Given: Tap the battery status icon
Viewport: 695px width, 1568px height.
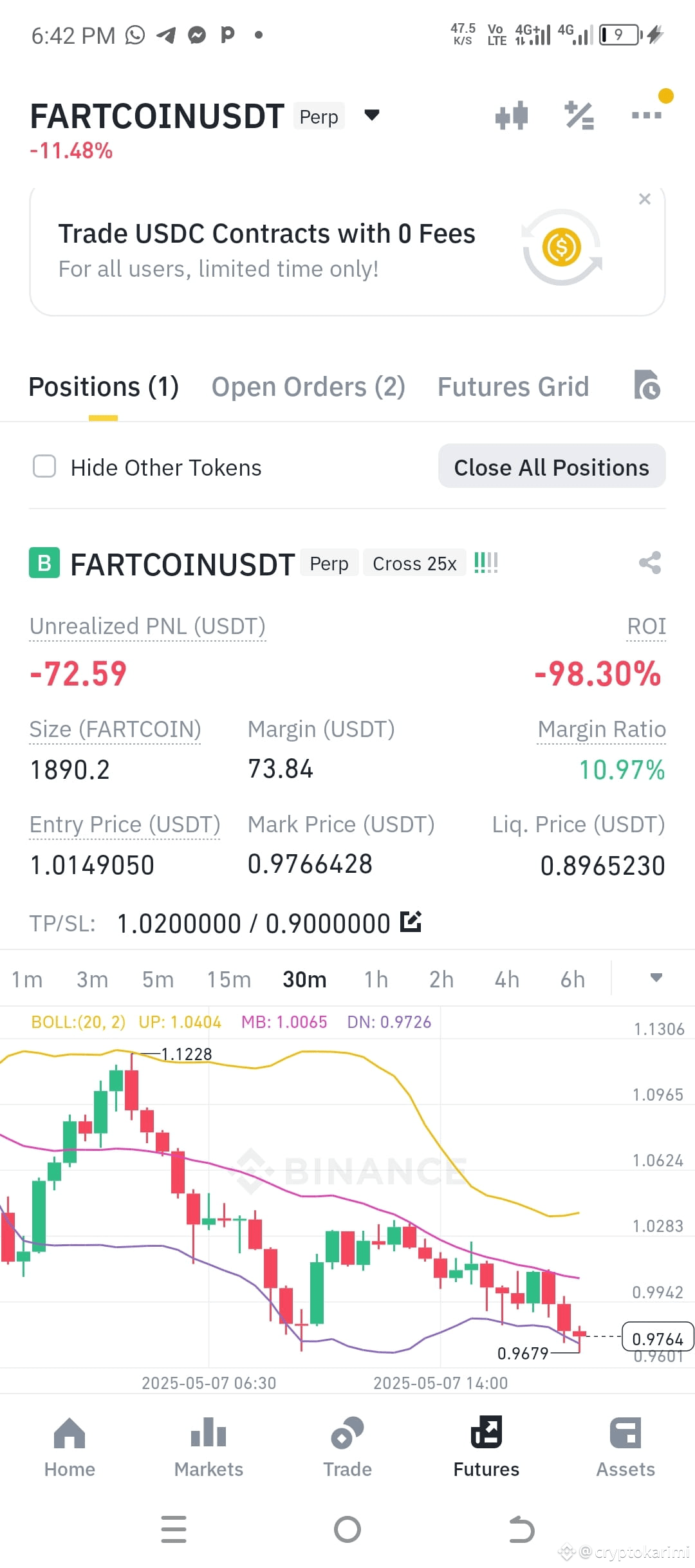Looking at the screenshot, I should pyautogui.click(x=620, y=35).
